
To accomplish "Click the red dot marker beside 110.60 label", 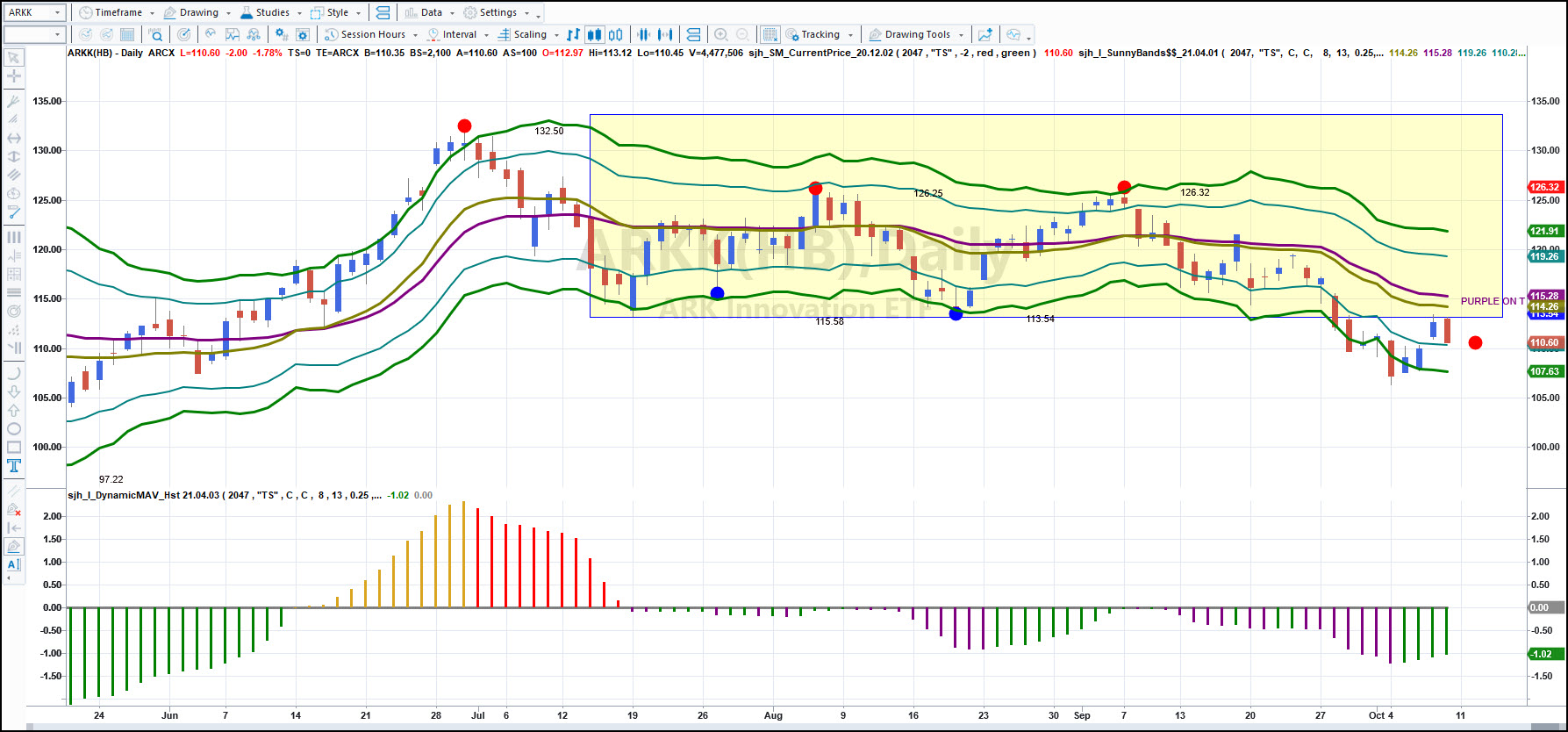I will click(1475, 342).
